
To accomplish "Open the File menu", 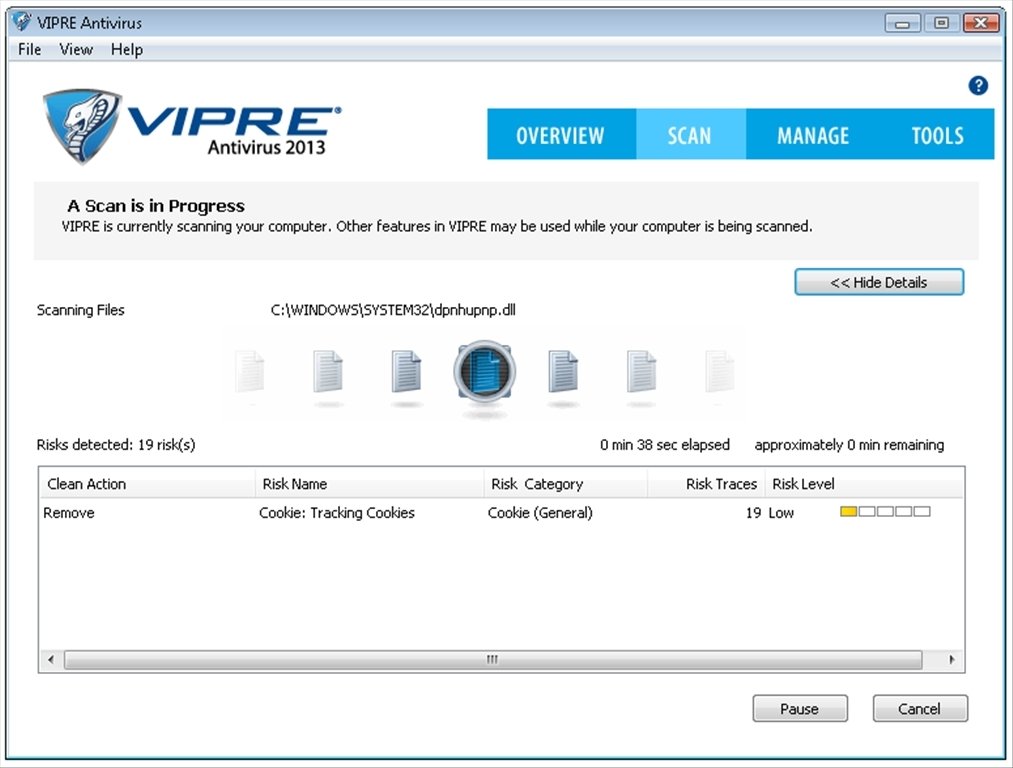I will tap(30, 50).
